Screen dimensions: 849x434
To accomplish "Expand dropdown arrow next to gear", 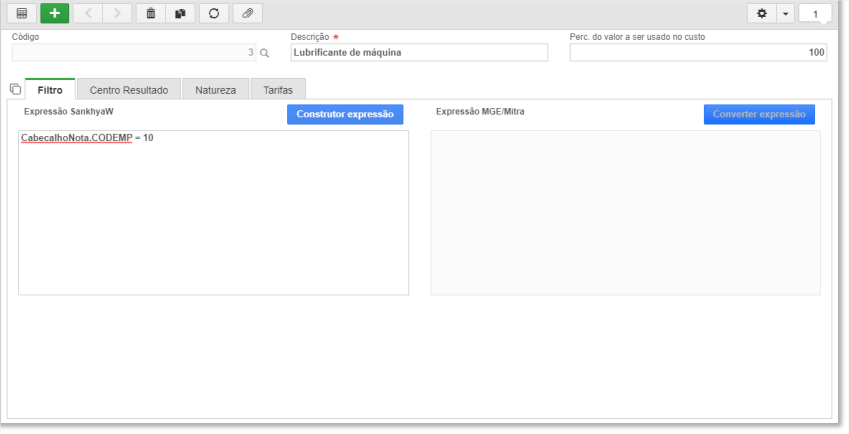I will click(785, 14).
